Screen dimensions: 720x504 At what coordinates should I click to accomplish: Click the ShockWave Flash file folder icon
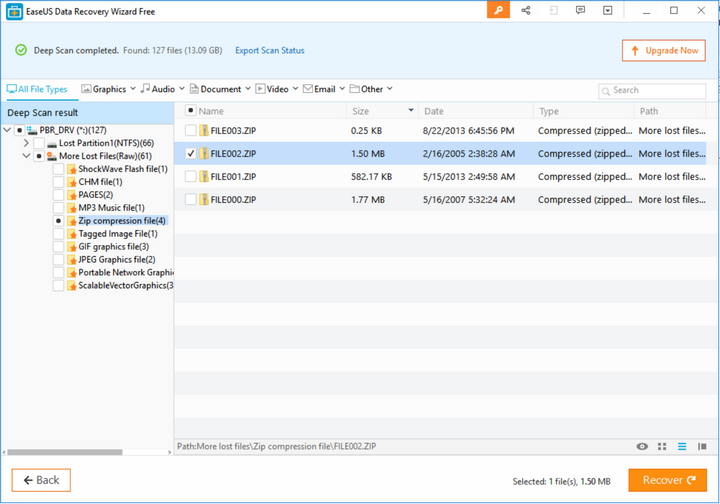(x=72, y=169)
